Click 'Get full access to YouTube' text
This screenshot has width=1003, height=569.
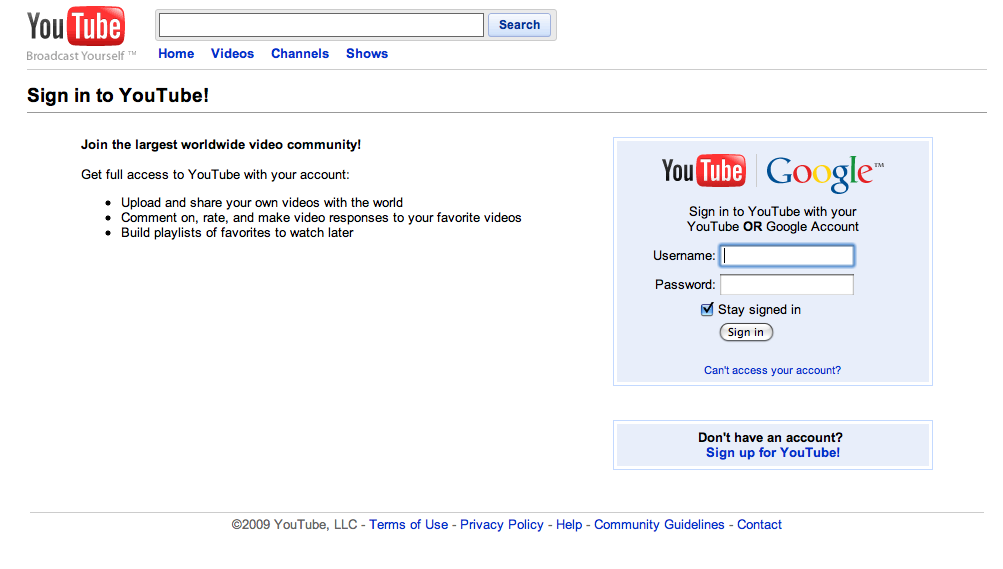215,175
